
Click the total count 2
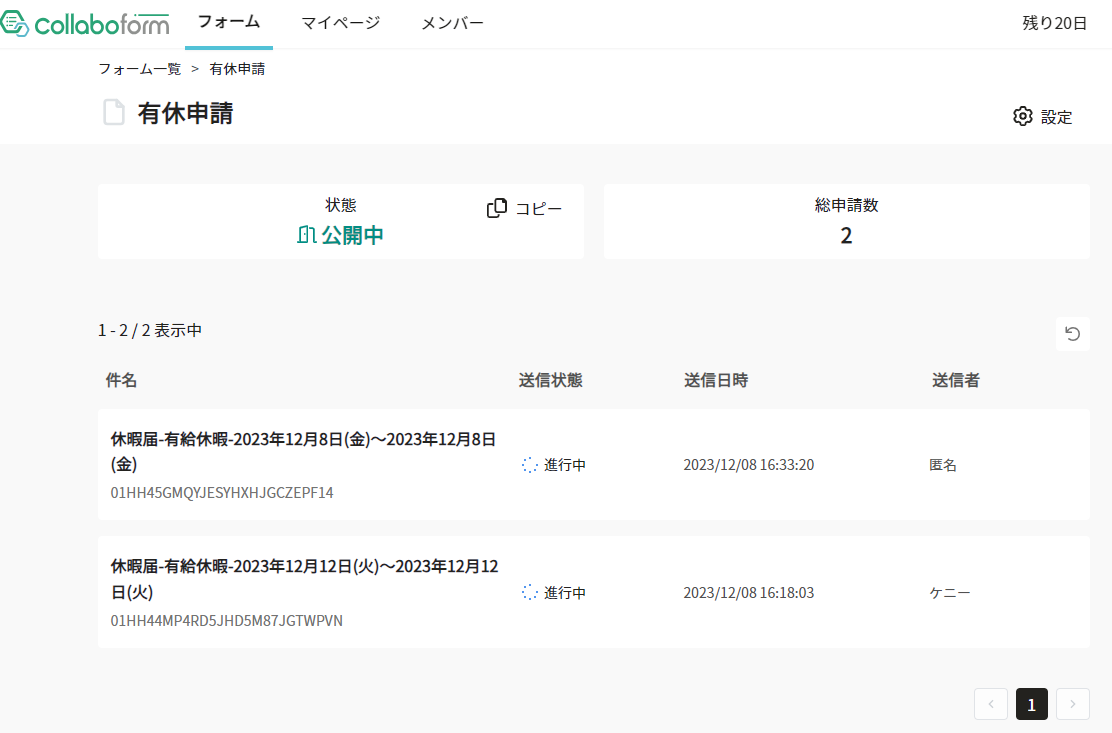tap(846, 235)
